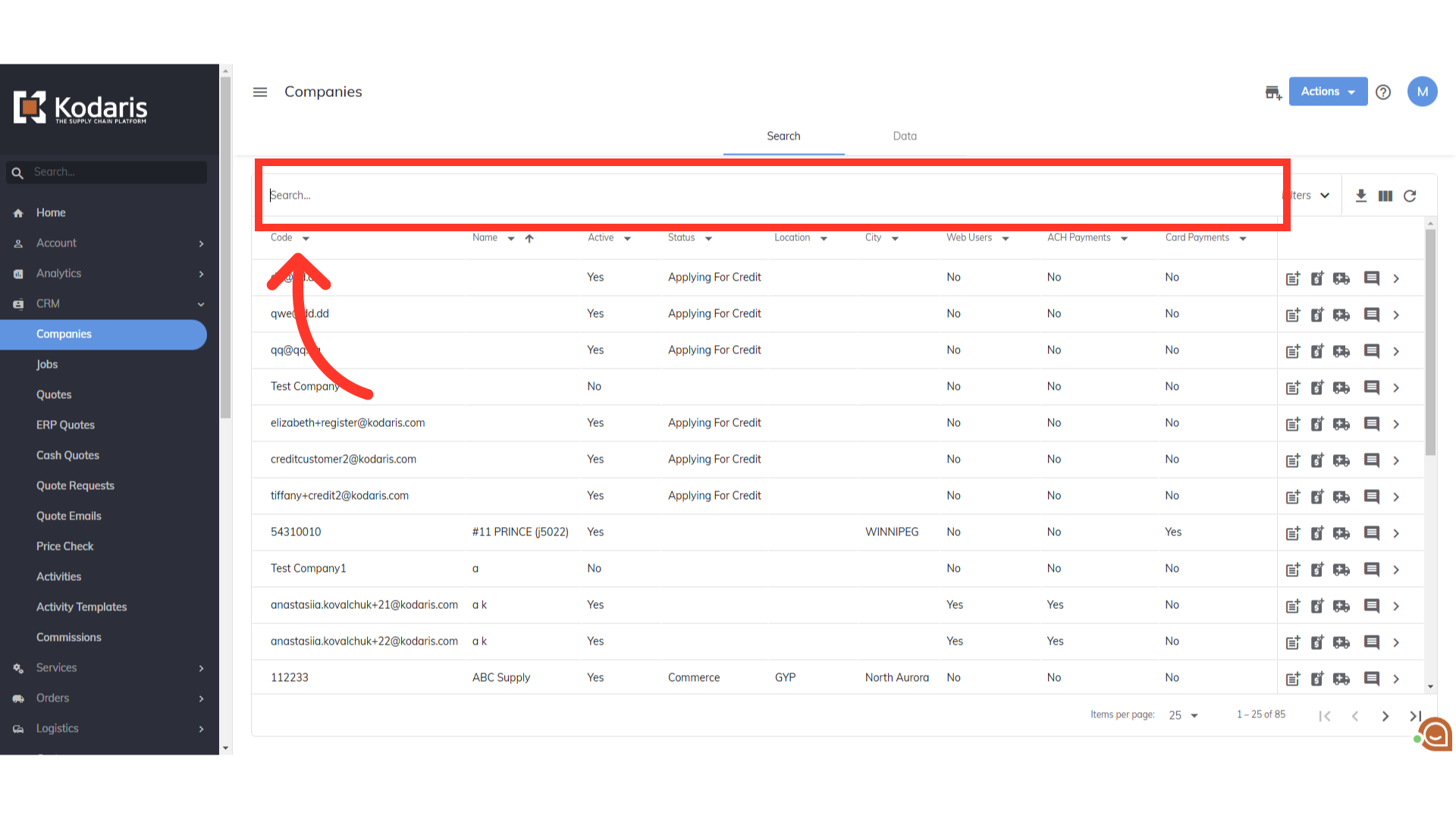The image size is (1456, 819).
Task: Go to next page of results
Action: (x=1385, y=716)
